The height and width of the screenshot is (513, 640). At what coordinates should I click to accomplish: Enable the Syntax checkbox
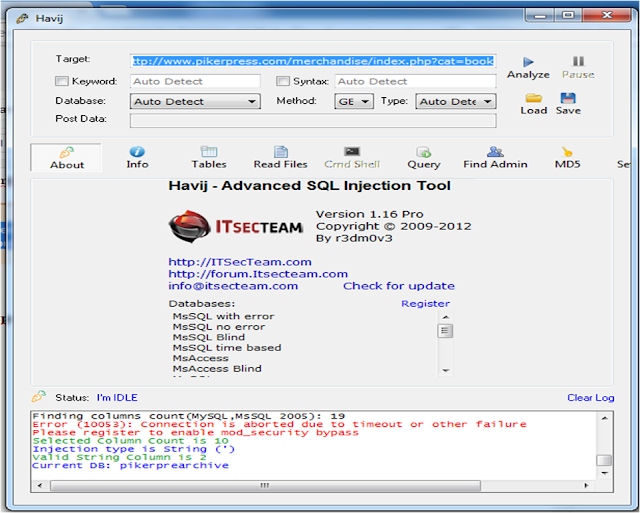tap(282, 81)
